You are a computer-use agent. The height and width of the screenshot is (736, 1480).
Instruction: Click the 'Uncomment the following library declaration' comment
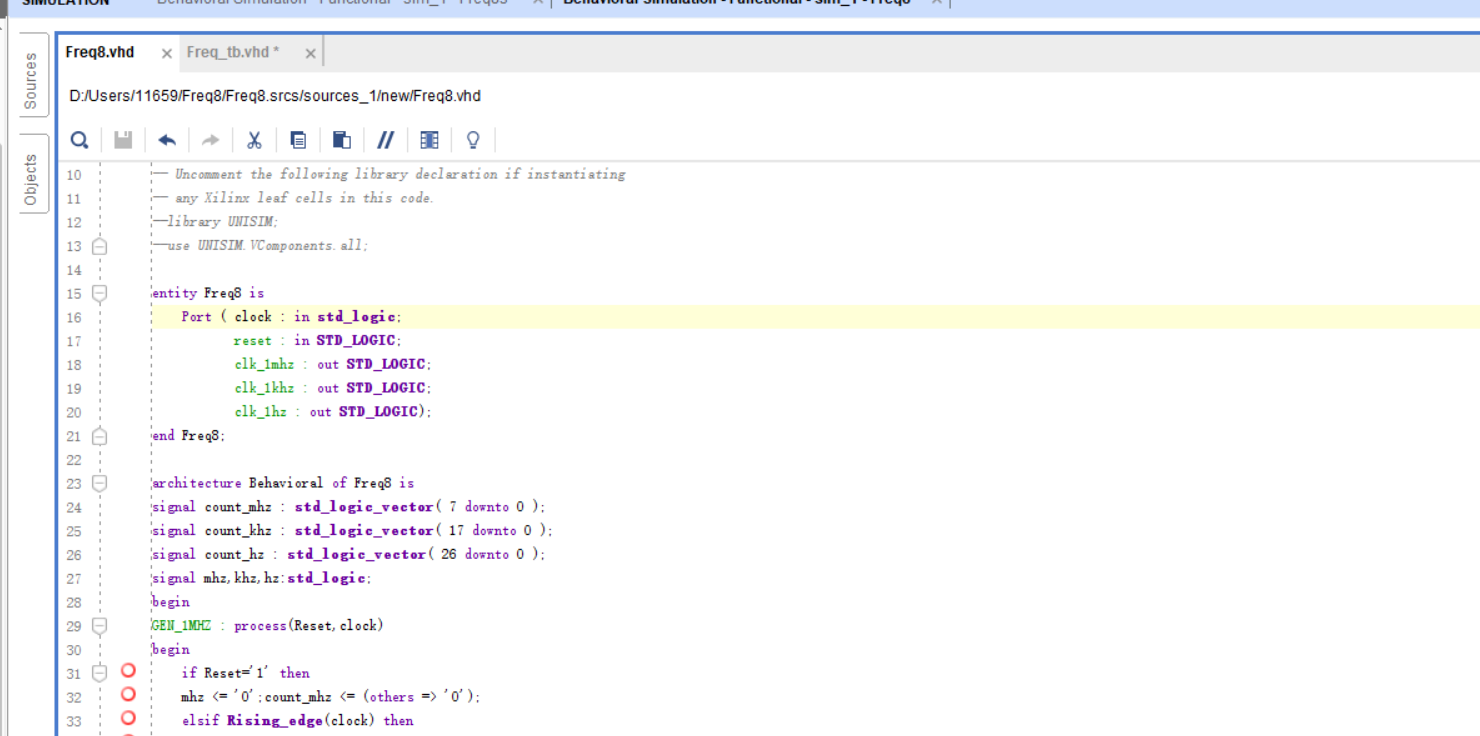[x=389, y=174]
